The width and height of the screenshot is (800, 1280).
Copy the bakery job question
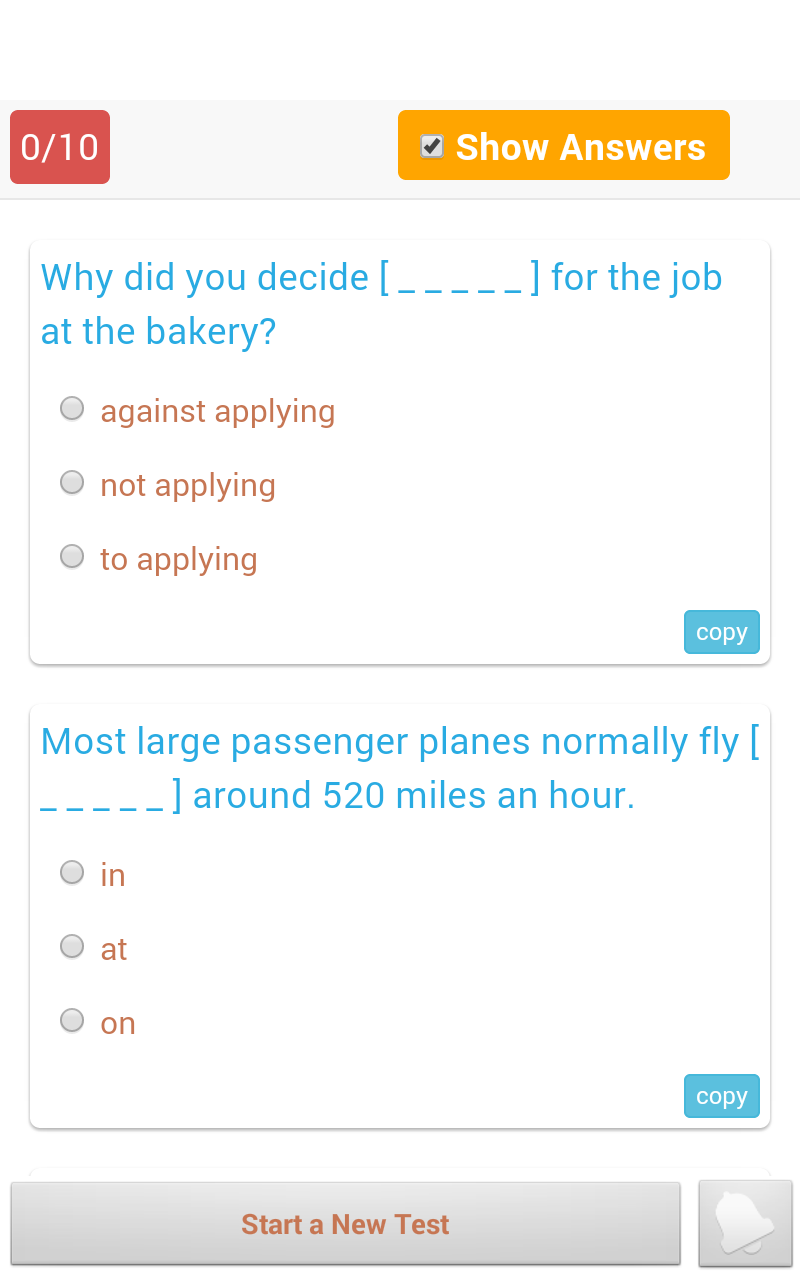pyautogui.click(x=721, y=632)
